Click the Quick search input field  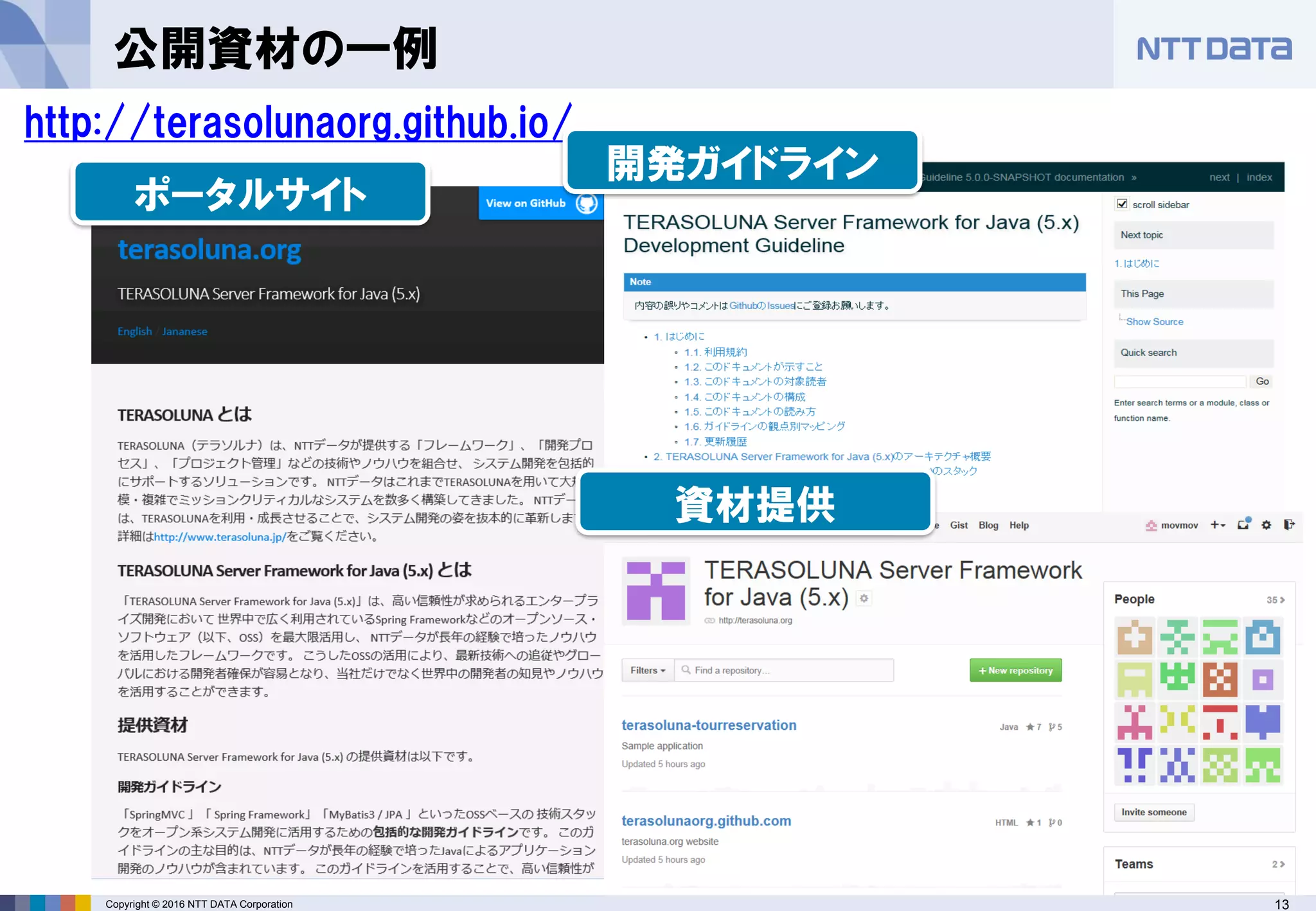[1180, 382]
